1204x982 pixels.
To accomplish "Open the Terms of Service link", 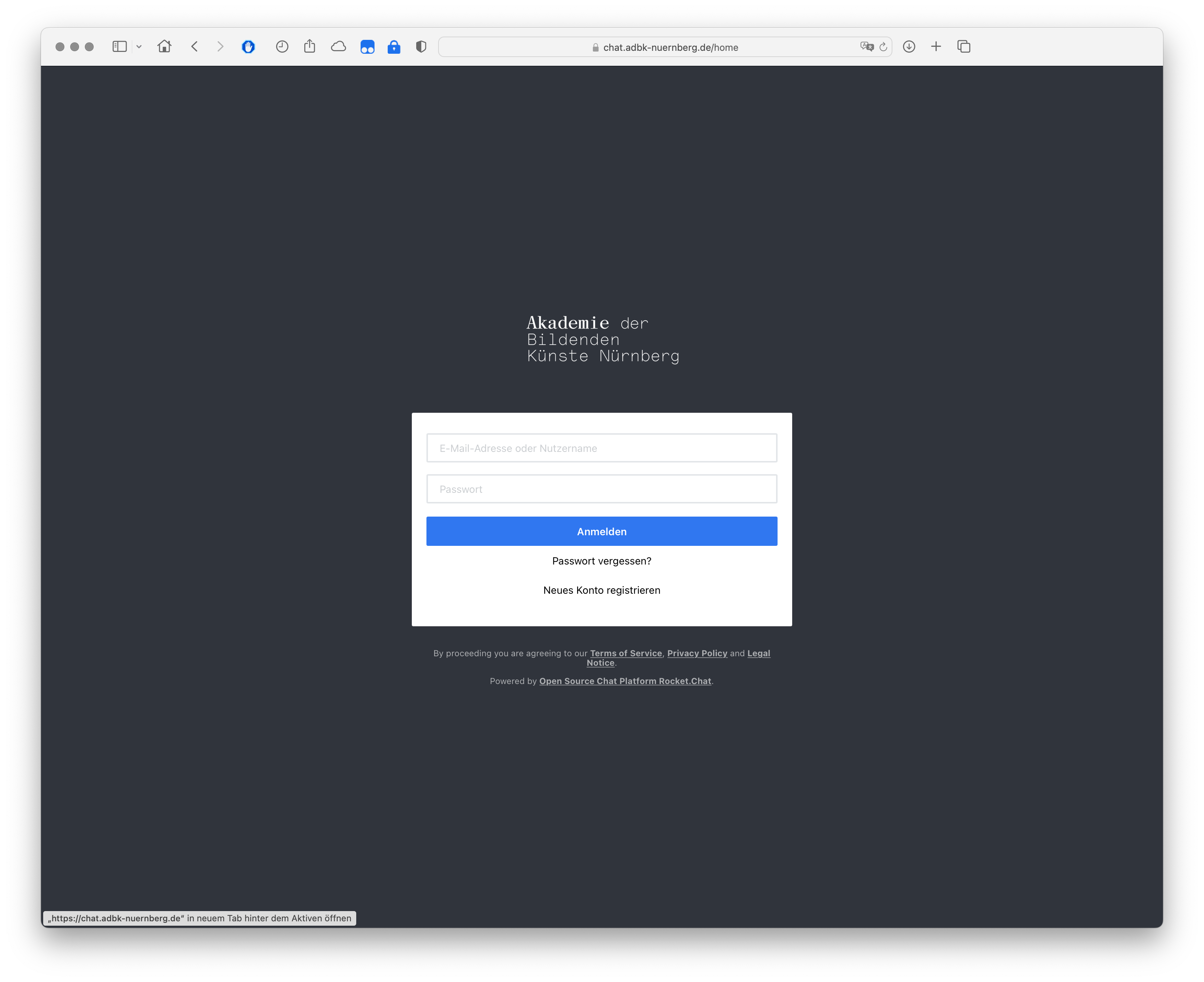I will [626, 653].
